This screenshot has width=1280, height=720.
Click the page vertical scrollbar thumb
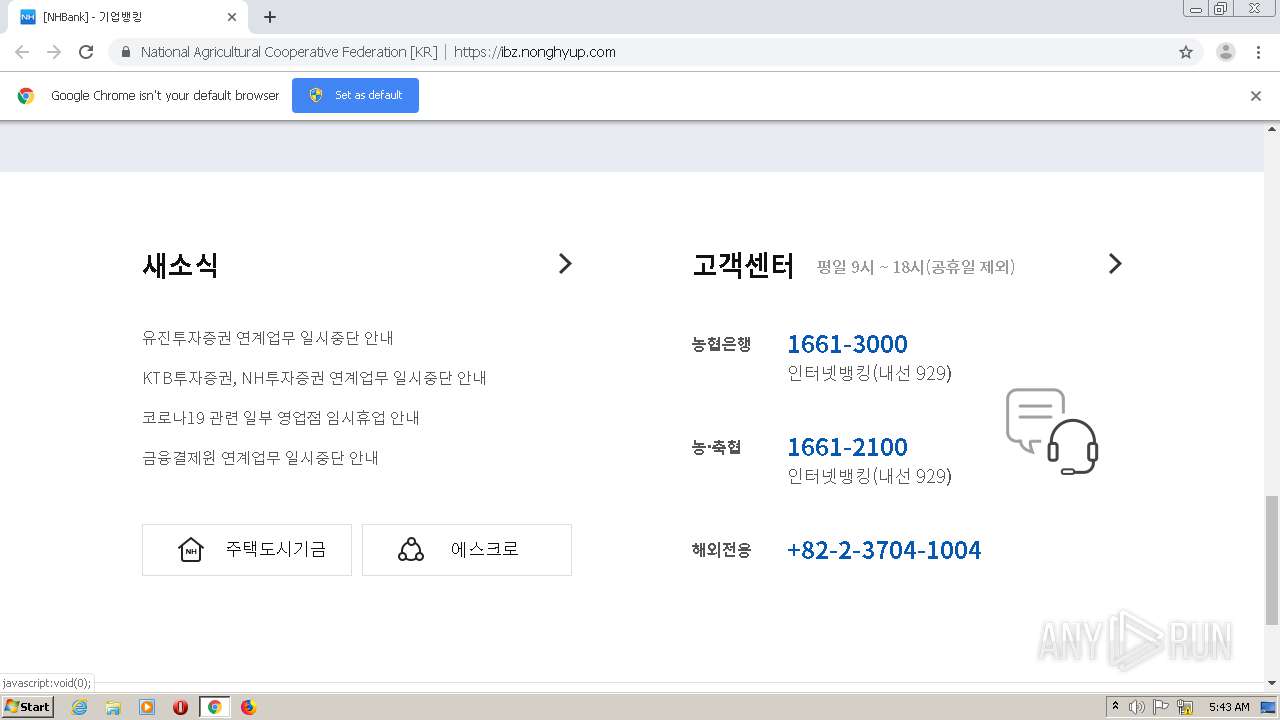(x=1272, y=560)
